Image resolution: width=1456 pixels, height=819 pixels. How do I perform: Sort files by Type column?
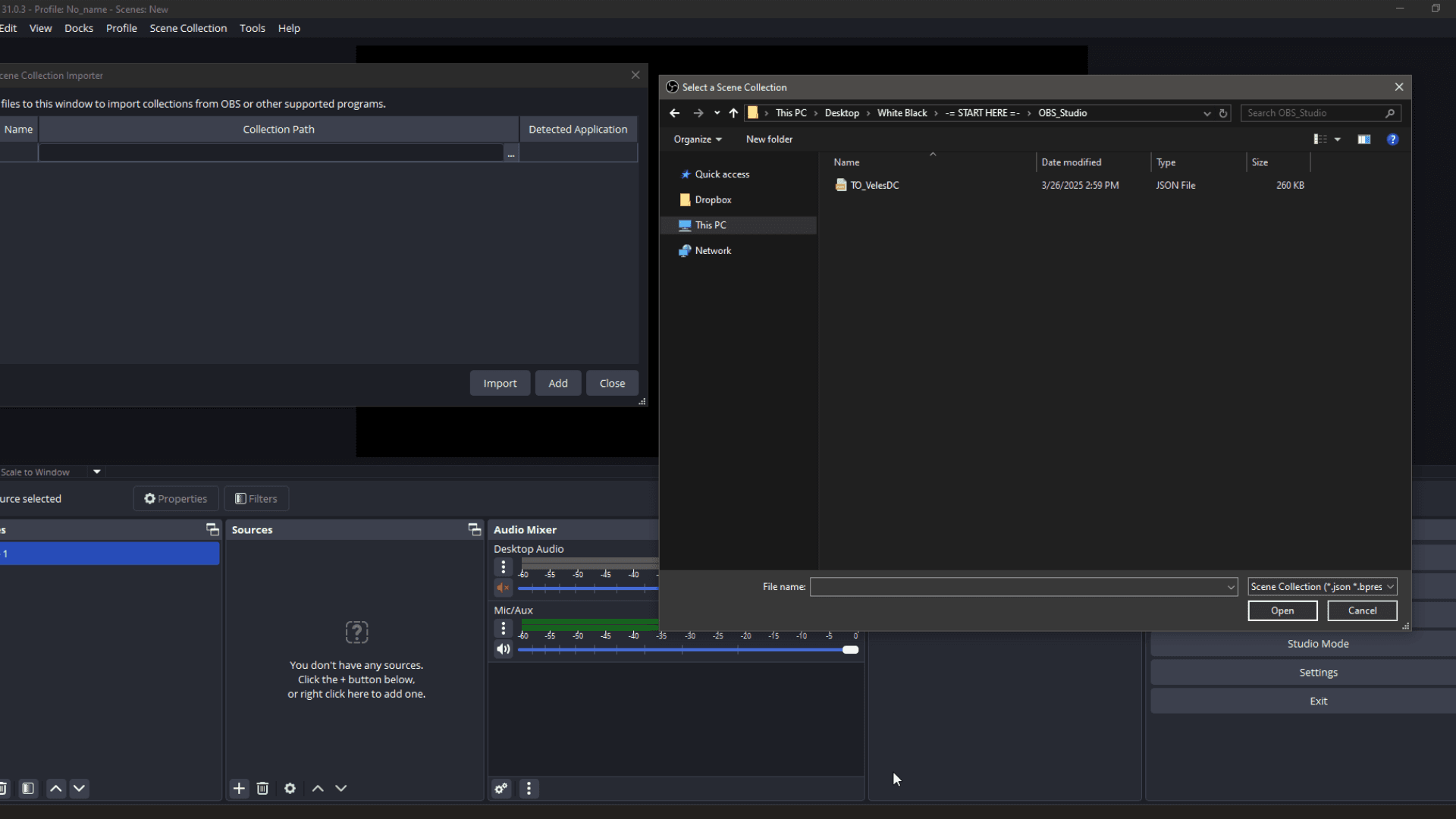pos(1198,162)
